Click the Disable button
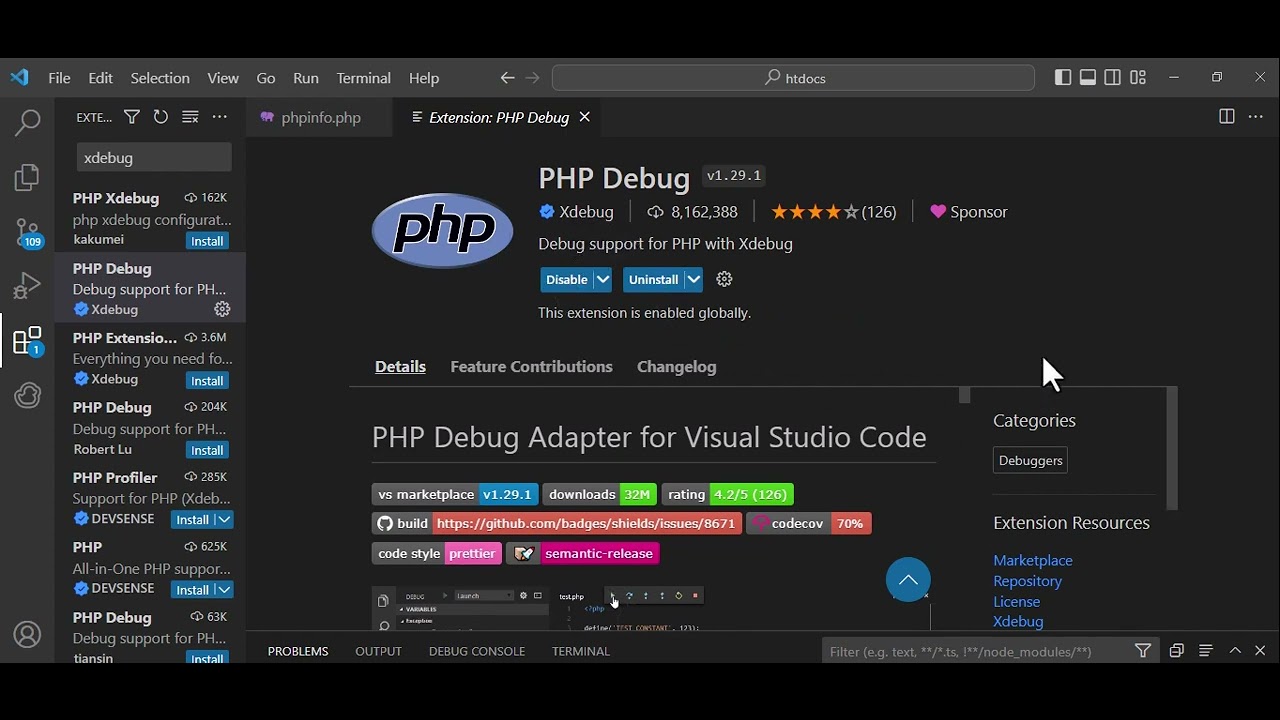Image resolution: width=1280 pixels, height=720 pixels. [x=567, y=280]
